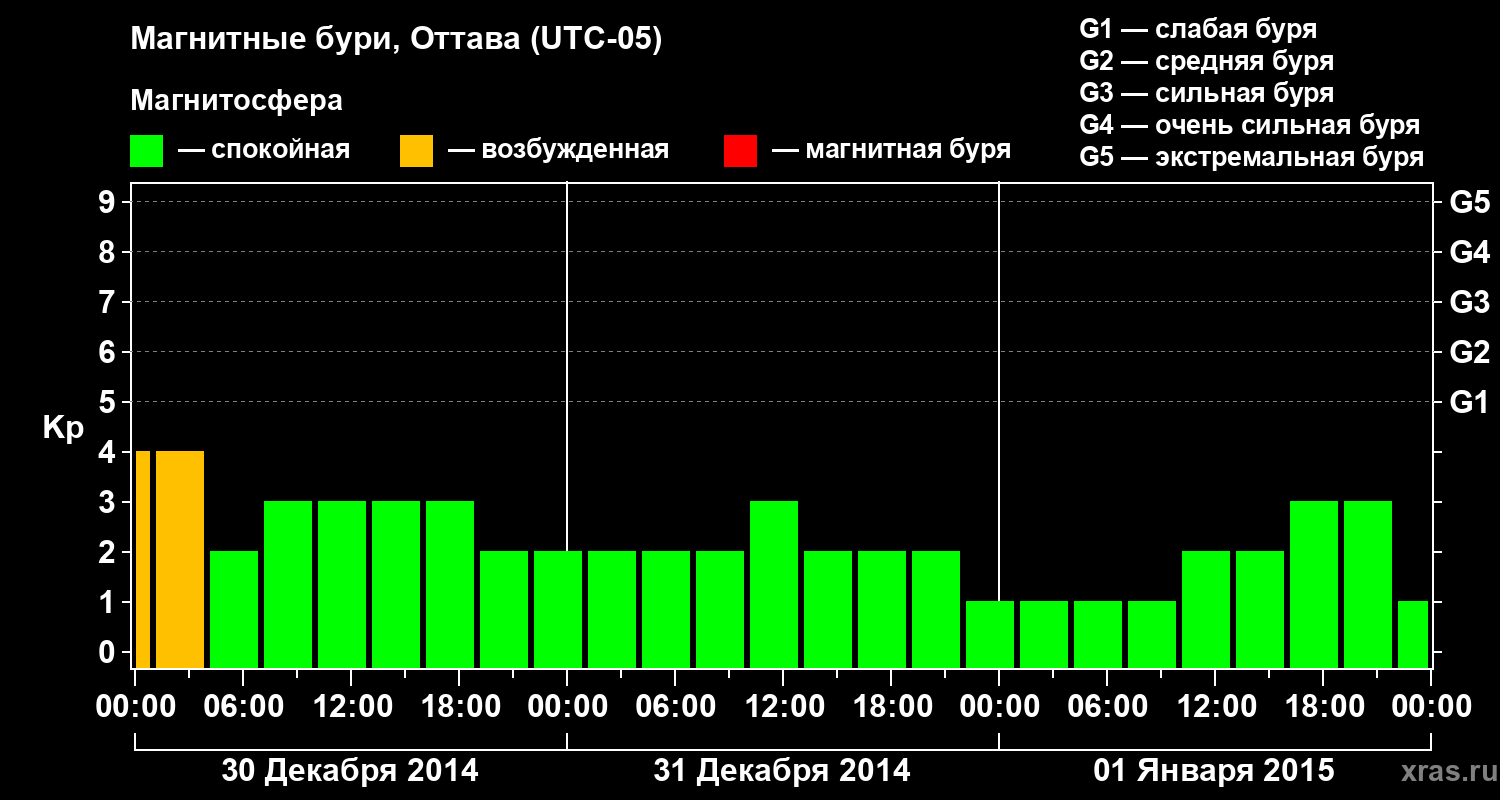Click the 'G5 — экстремальная буря' line

[x=1252, y=157]
